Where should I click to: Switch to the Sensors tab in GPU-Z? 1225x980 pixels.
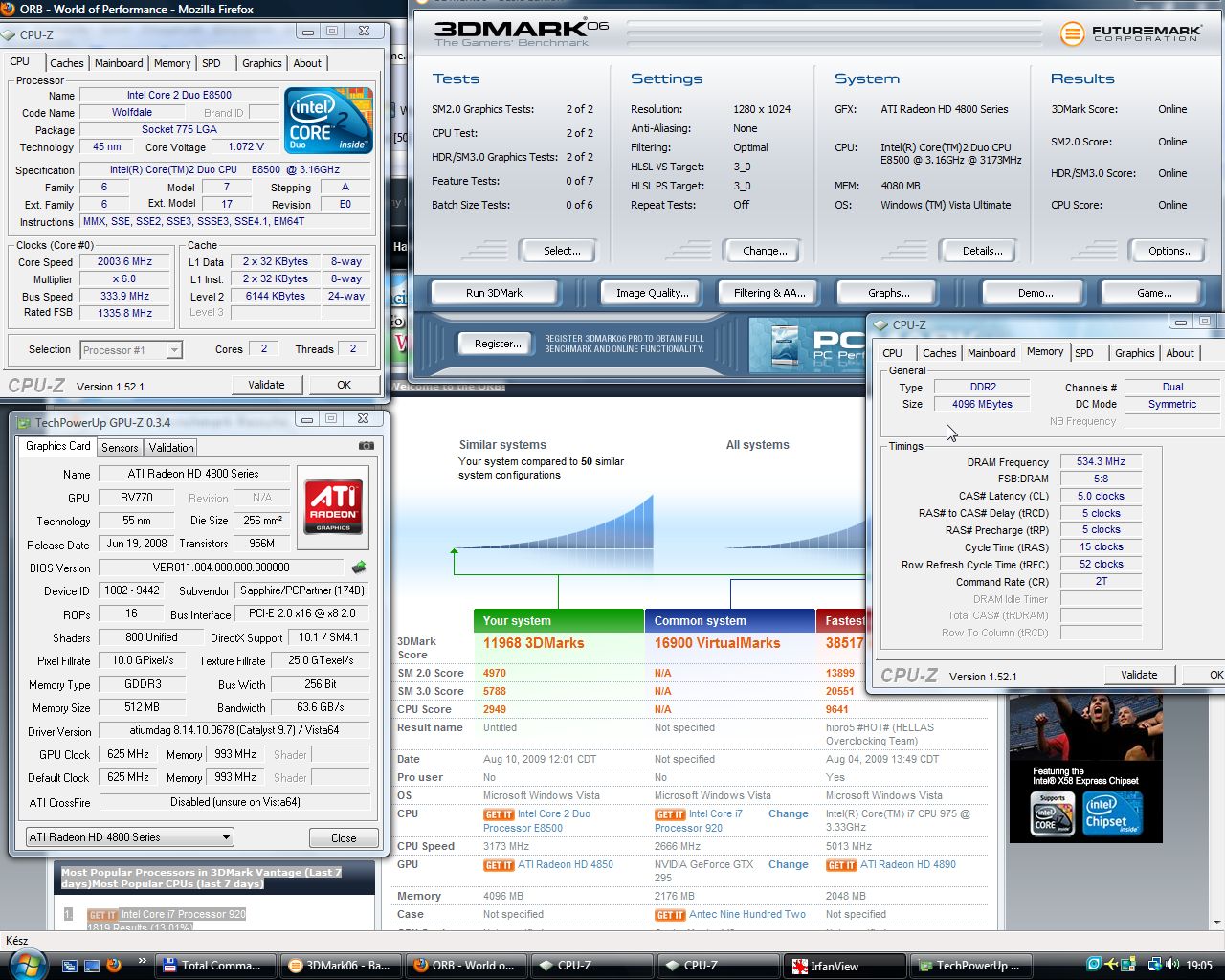click(x=120, y=447)
